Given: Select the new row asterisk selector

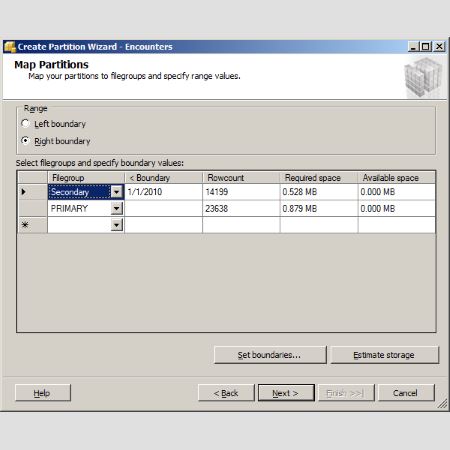Looking at the screenshot, I should coord(32,225).
